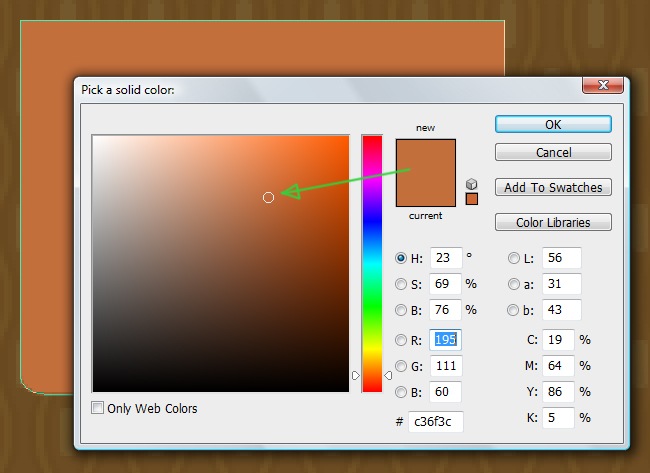The height and width of the screenshot is (473, 650).
Task: Click the K black percentage field
Action: tap(558, 417)
